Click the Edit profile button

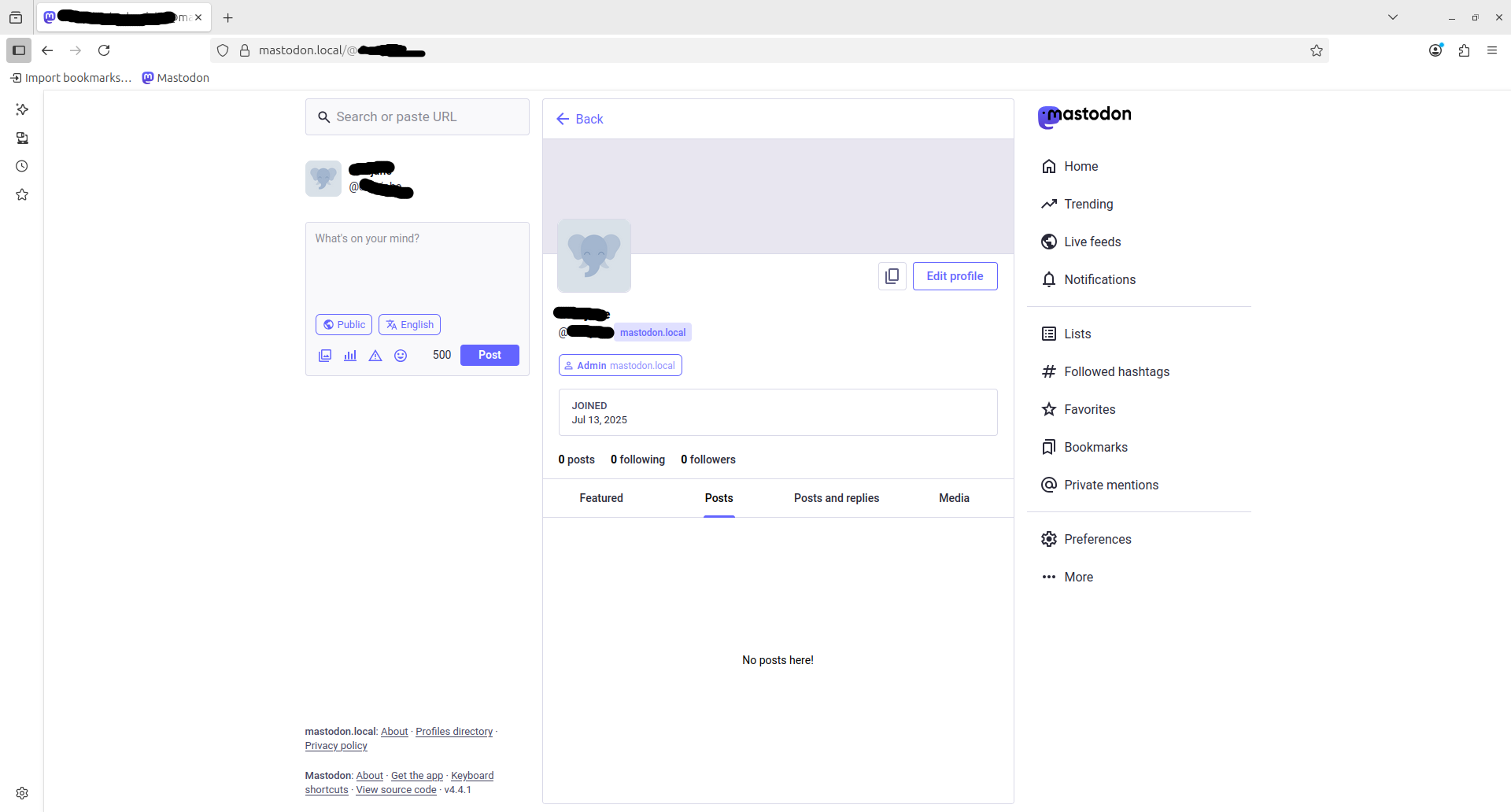(955, 276)
